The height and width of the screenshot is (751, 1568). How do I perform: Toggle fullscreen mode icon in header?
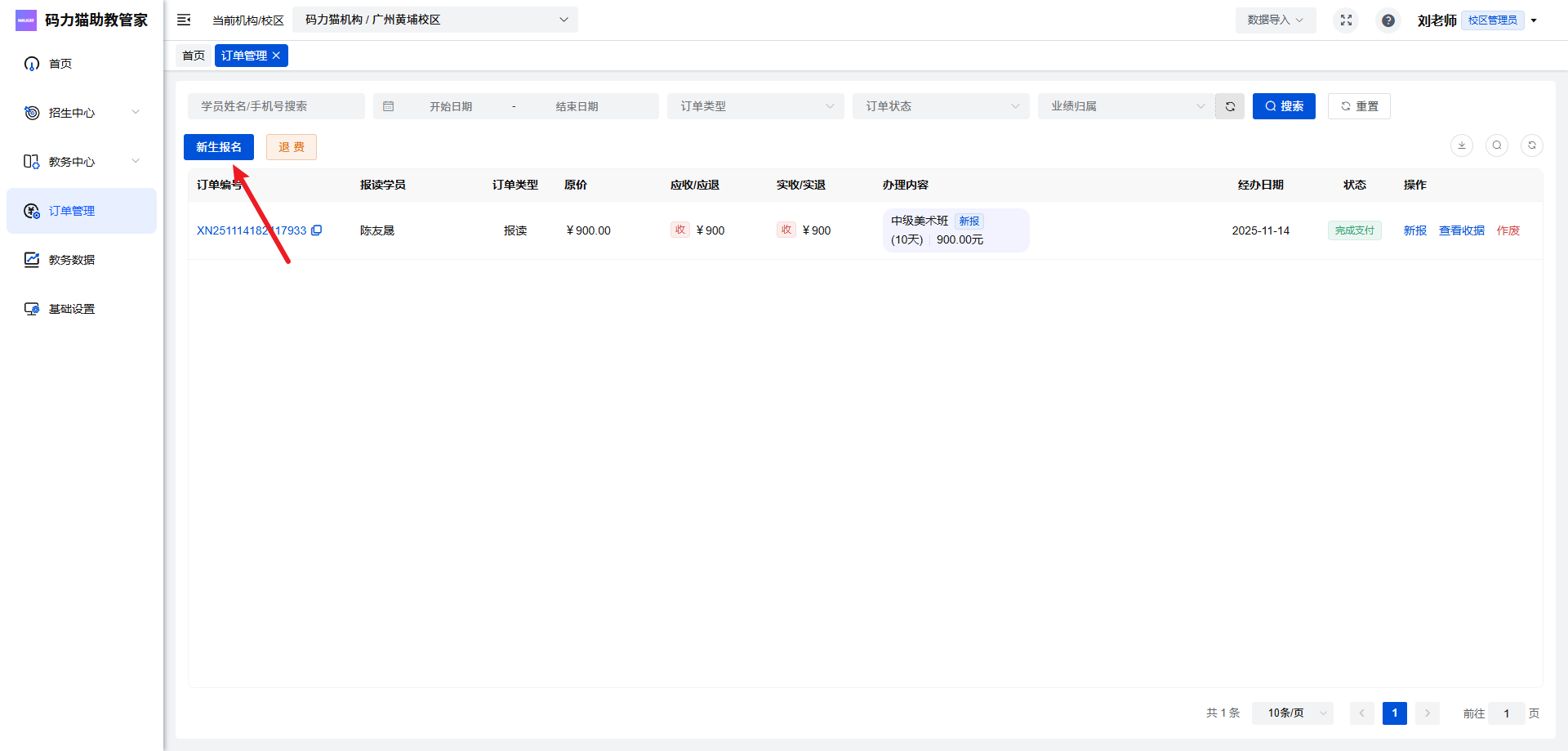1346,20
